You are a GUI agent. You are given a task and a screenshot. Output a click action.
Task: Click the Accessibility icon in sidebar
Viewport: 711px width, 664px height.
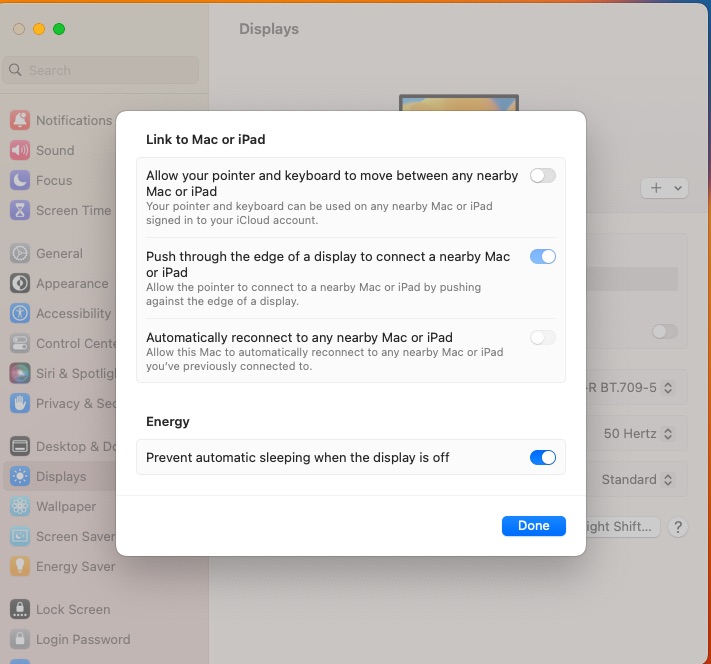(x=20, y=313)
